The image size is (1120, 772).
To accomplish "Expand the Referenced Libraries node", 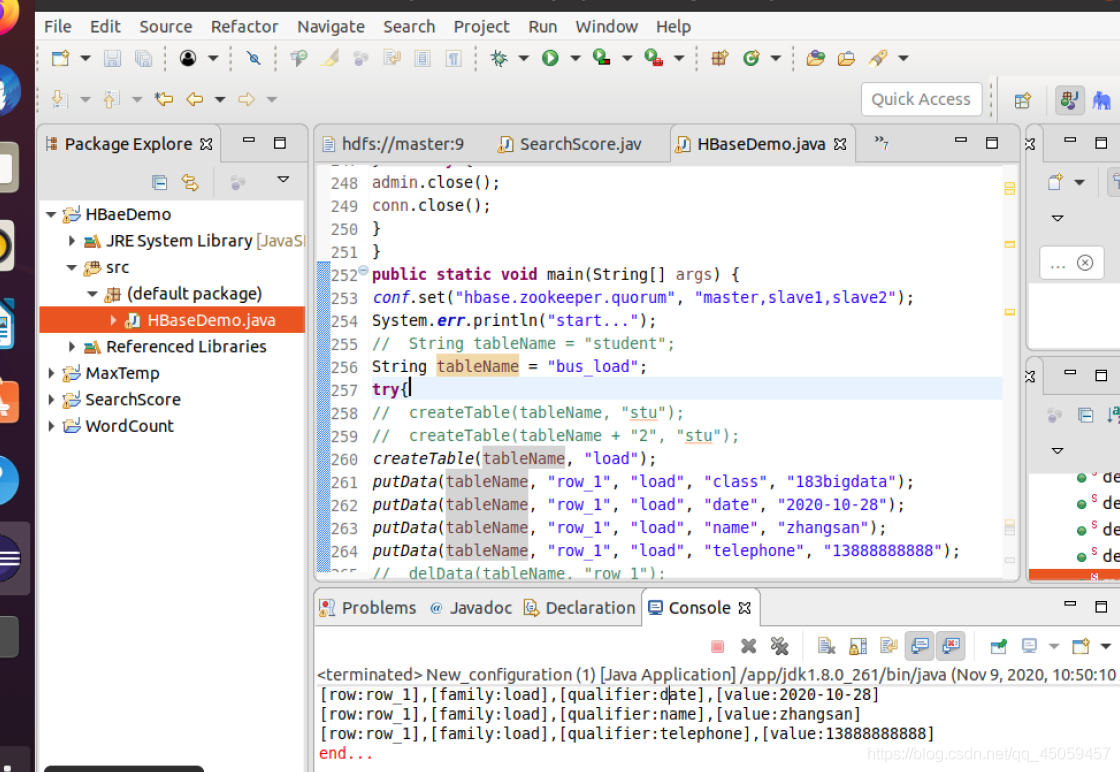I will [x=71, y=346].
